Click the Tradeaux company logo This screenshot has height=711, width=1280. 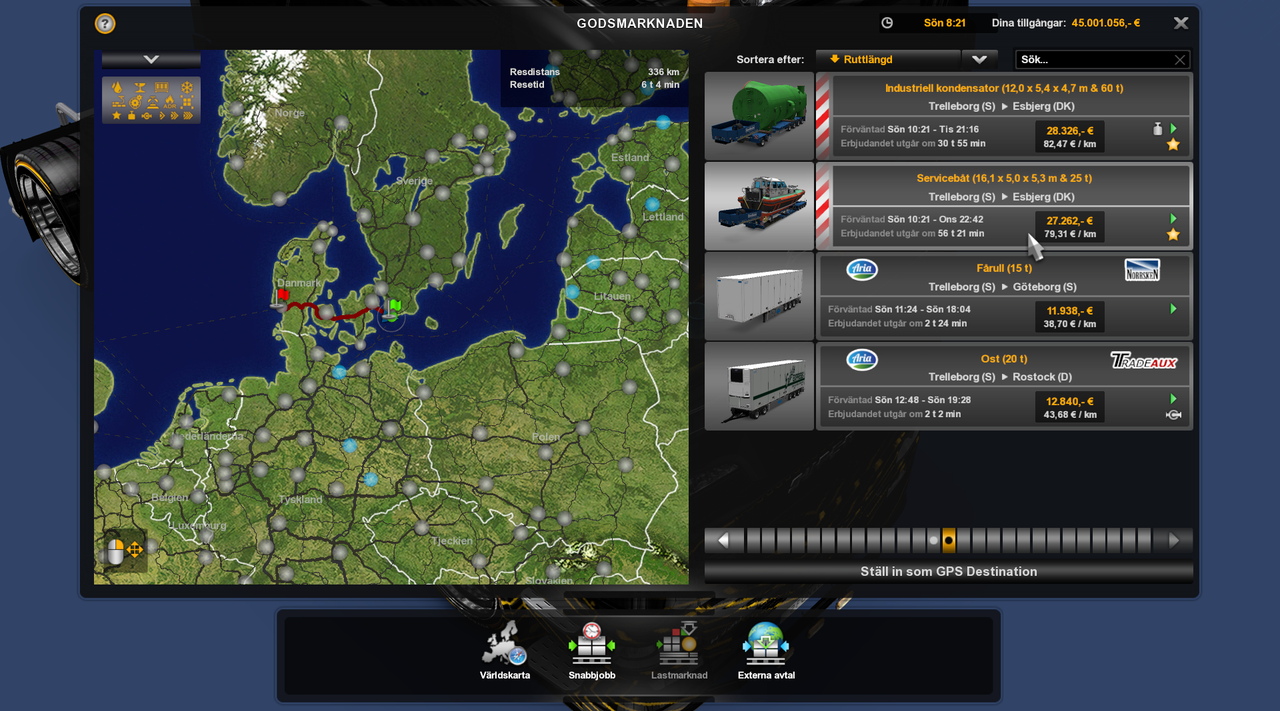click(x=1144, y=360)
